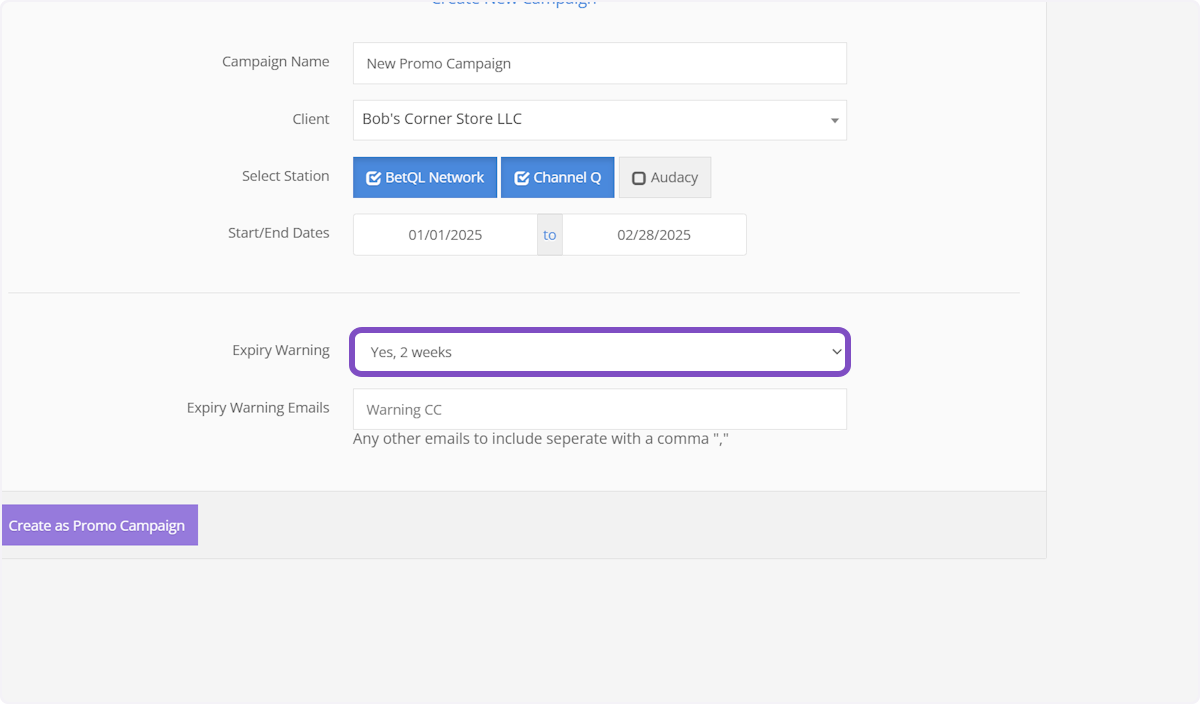1200x704 pixels.
Task: Deselect the BetQL Network station
Action: (x=425, y=178)
